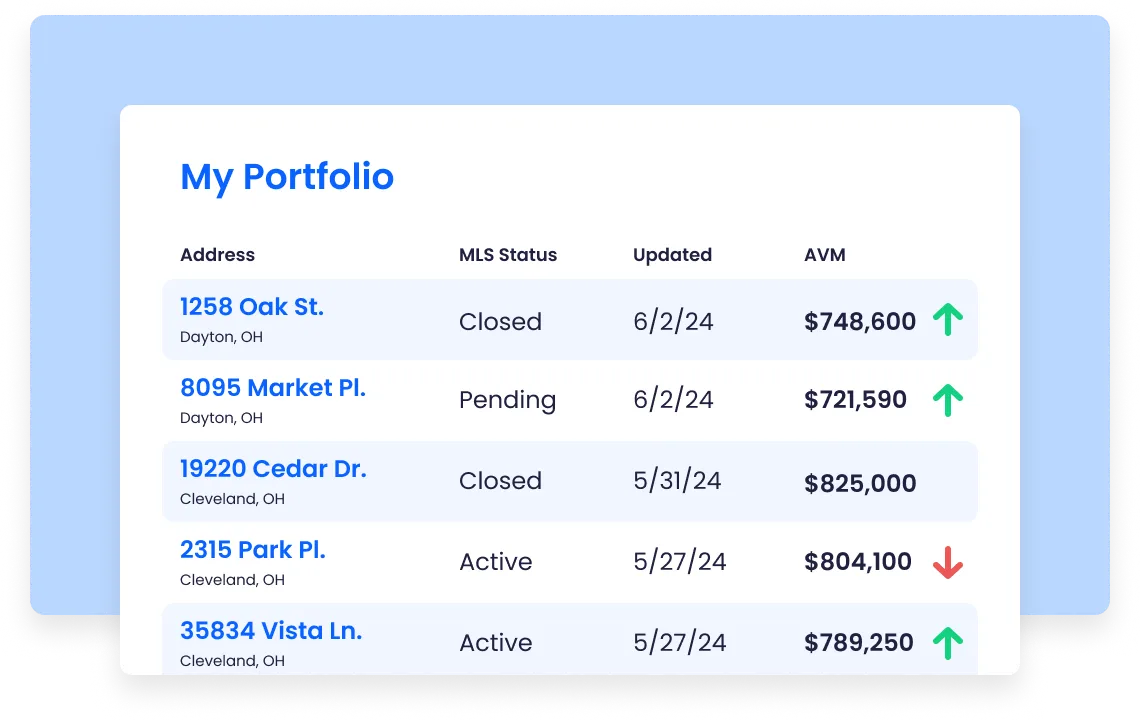Viewport: 1140px width, 720px height.
Task: Select Active status in Park Pl. row
Action: [x=496, y=562]
